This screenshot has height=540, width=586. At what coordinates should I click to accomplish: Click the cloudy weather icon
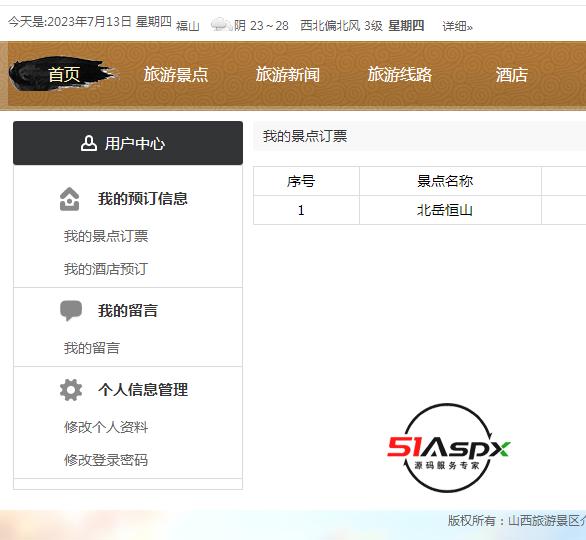pos(222,25)
